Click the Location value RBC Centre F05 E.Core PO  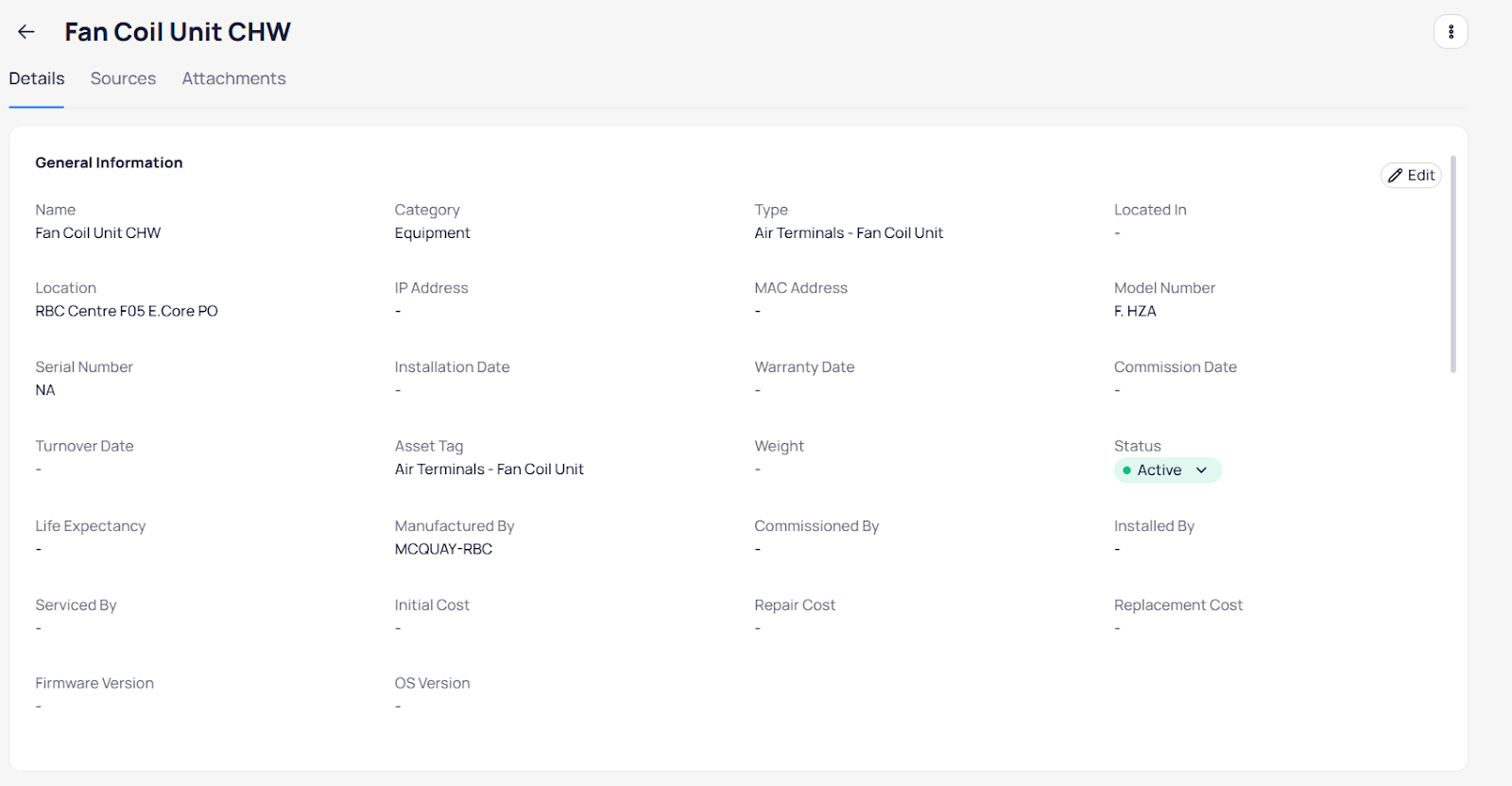click(x=127, y=311)
